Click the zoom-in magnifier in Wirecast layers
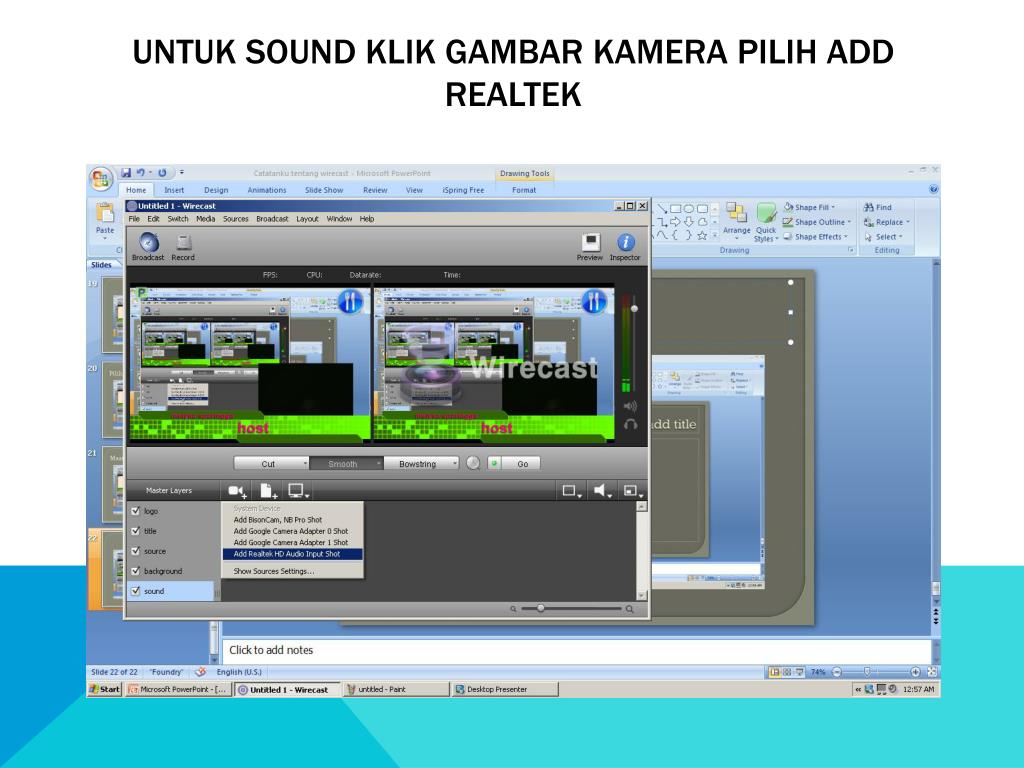 (630, 609)
